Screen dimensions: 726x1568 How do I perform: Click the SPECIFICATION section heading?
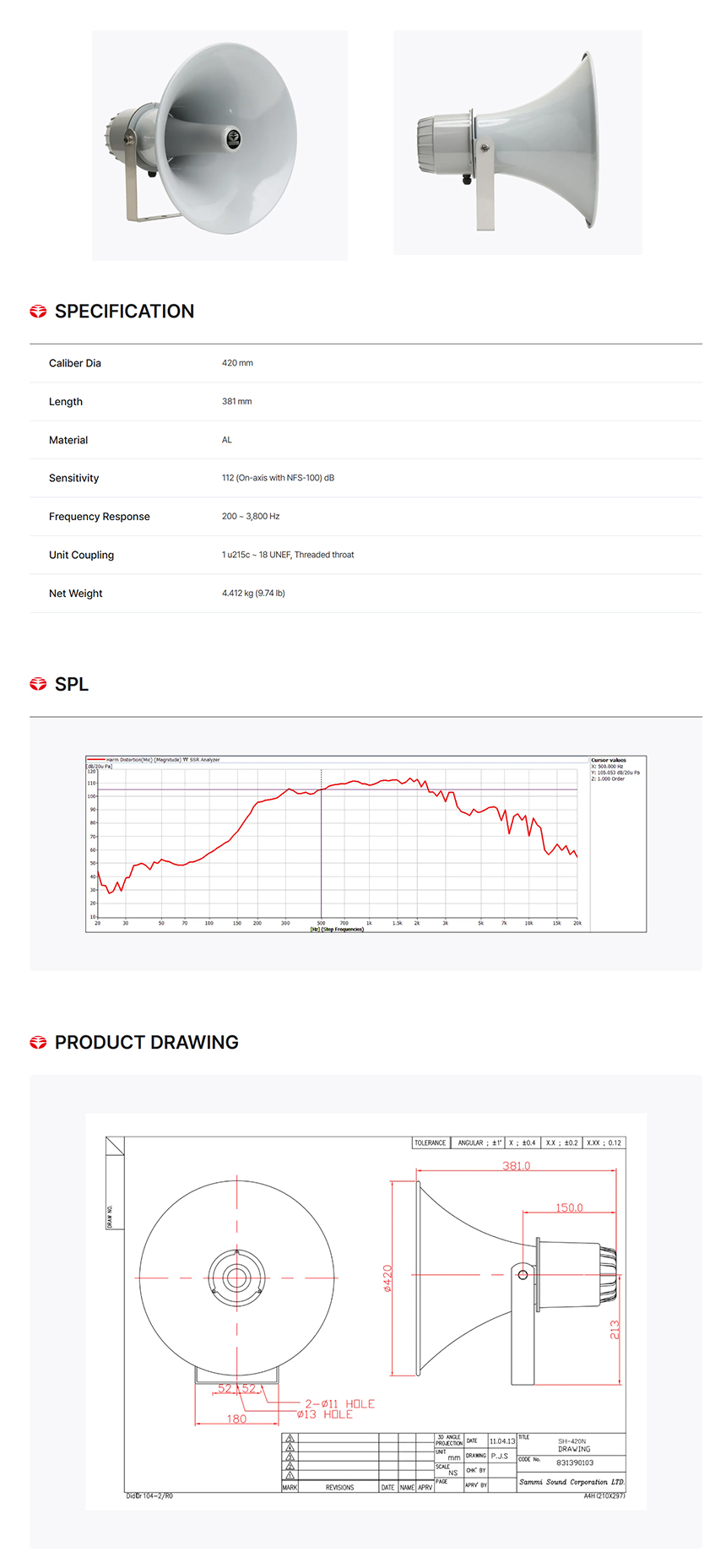(124, 312)
